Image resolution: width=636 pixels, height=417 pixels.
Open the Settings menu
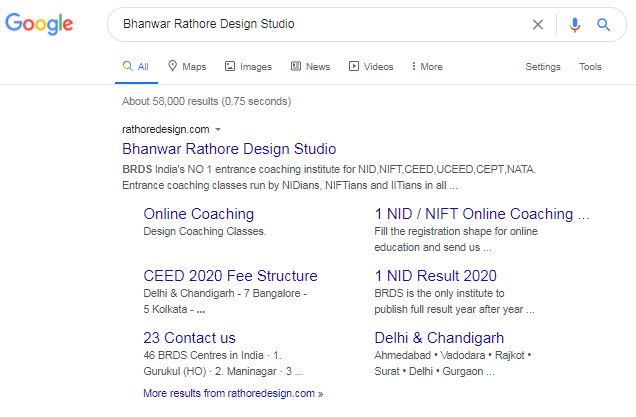[x=543, y=67]
